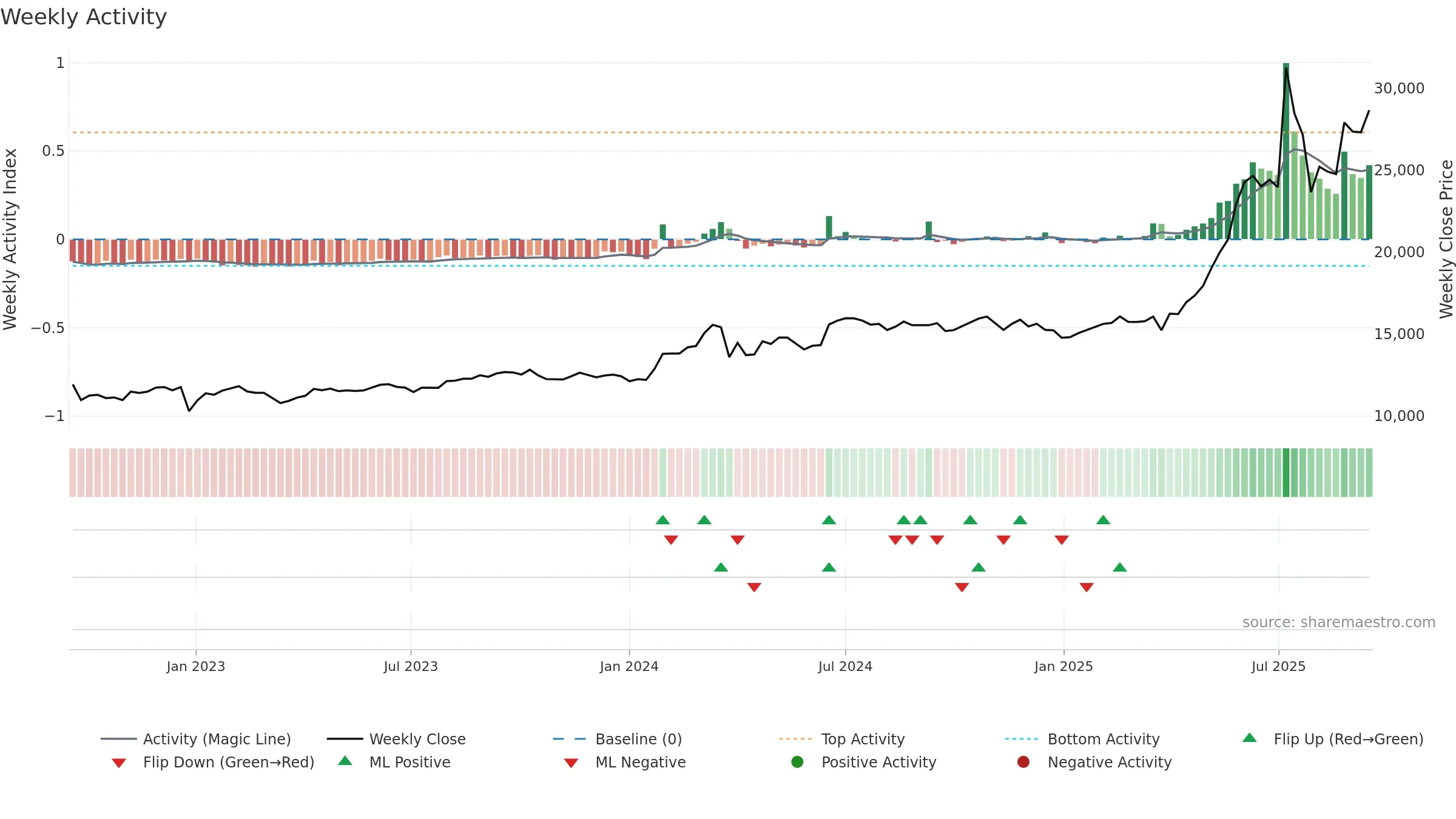Click the 20,000 price axis label
This screenshot has height=819, width=1456.
pyautogui.click(x=1399, y=252)
